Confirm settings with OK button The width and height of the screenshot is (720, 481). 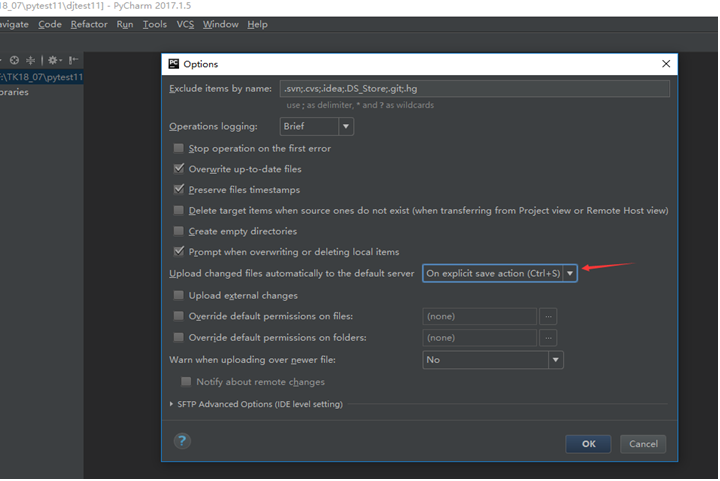click(588, 444)
